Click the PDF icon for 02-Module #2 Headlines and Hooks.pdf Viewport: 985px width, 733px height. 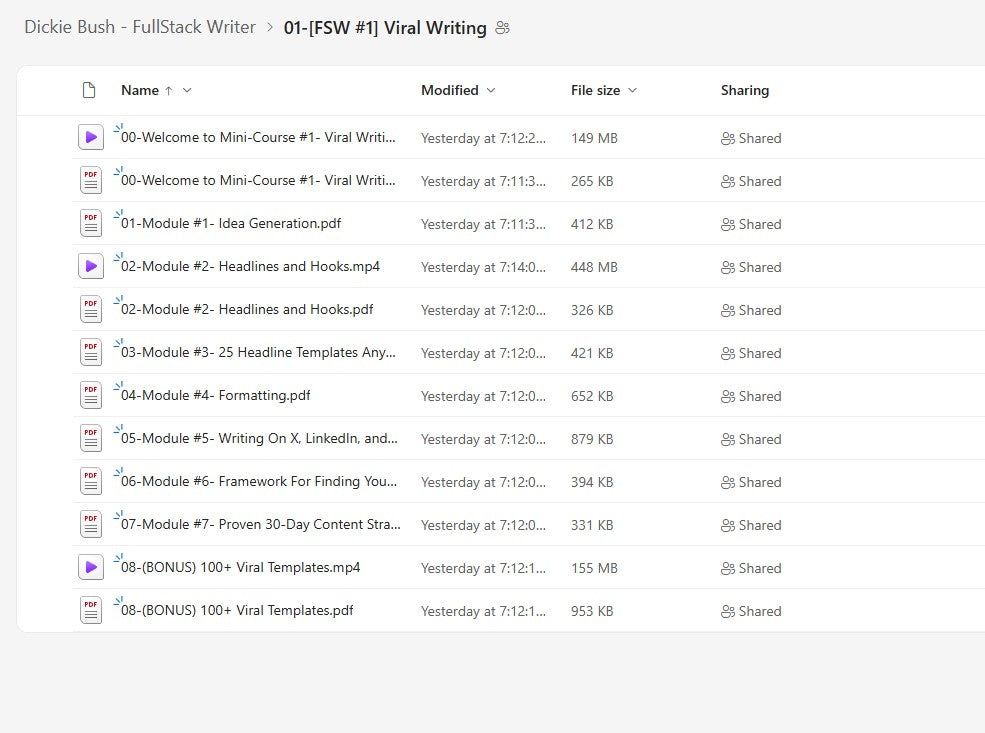(x=90, y=309)
